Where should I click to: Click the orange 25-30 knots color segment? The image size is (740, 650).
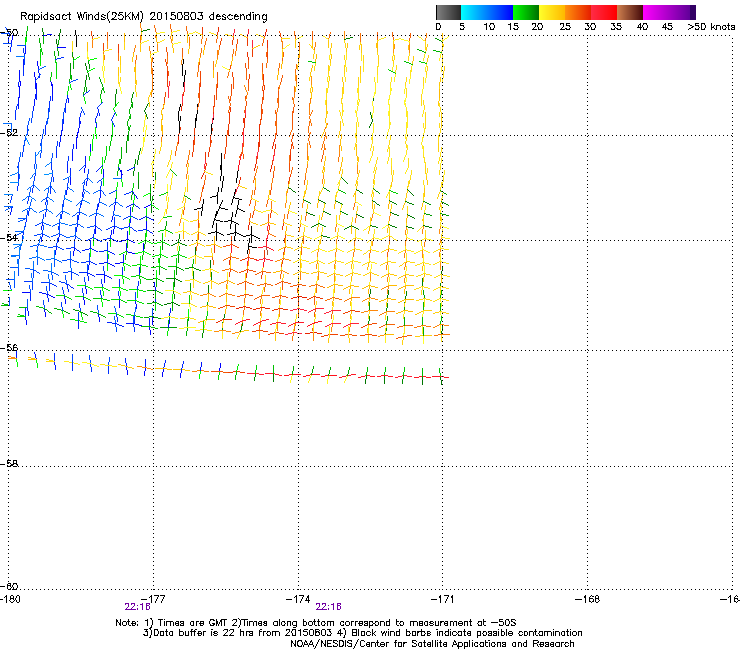click(578, 12)
